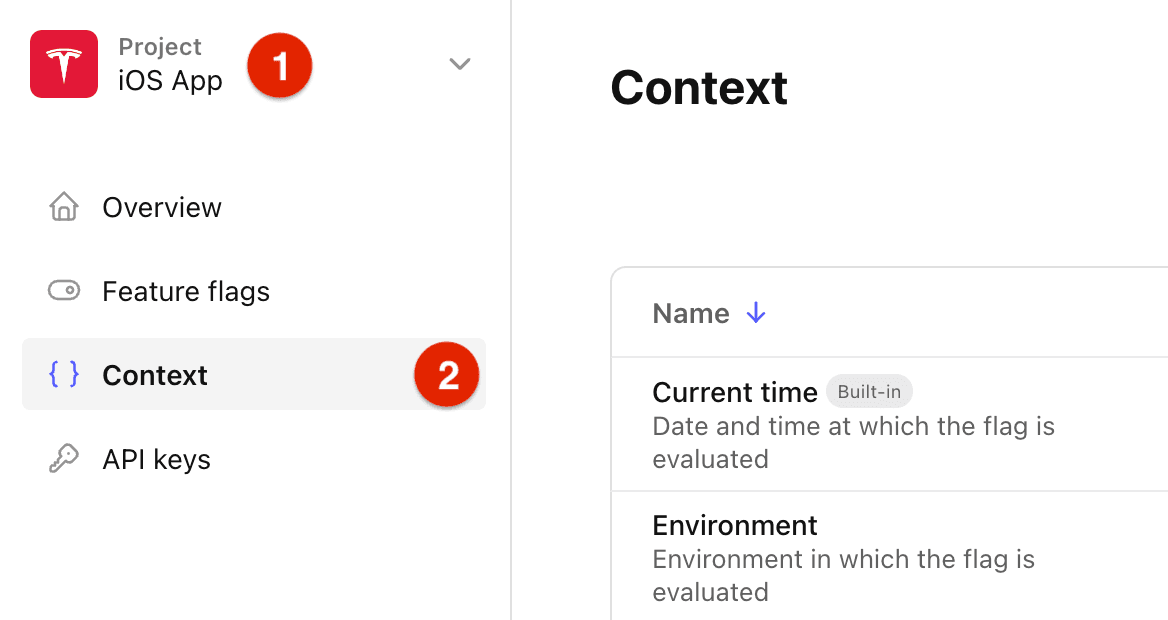Navigate to API keys
The height and width of the screenshot is (620, 1168).
(156, 459)
